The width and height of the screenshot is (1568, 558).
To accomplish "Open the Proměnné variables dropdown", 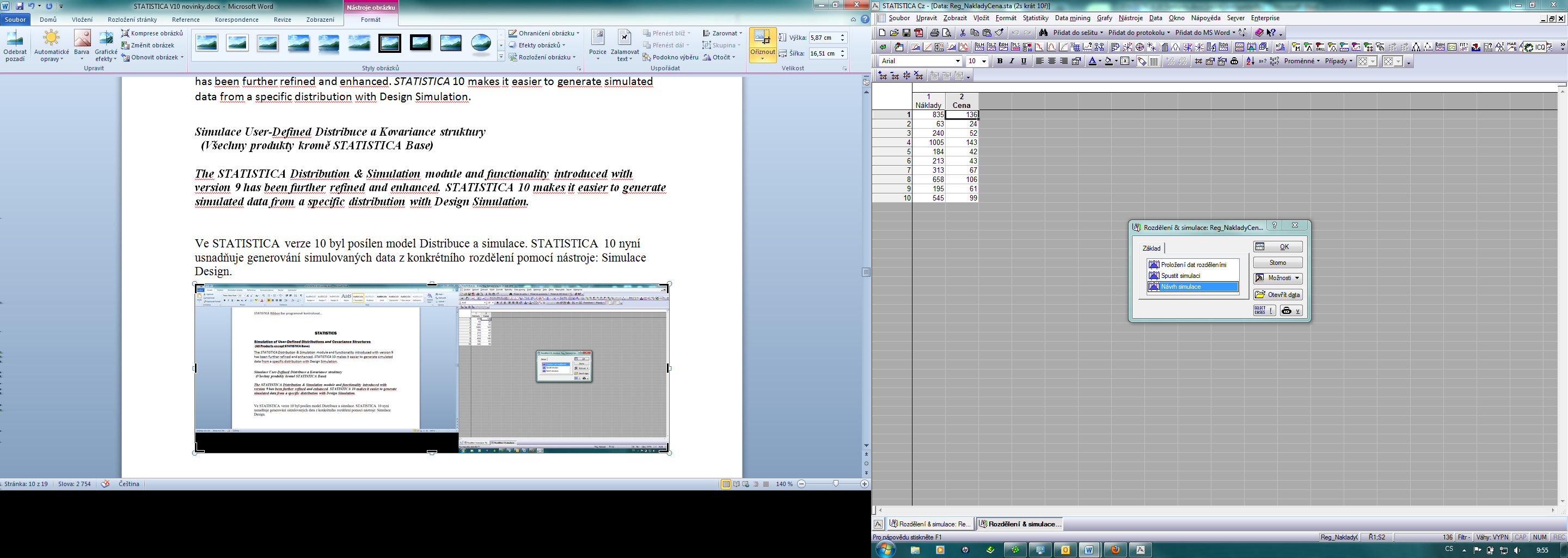I will pos(1302,61).
